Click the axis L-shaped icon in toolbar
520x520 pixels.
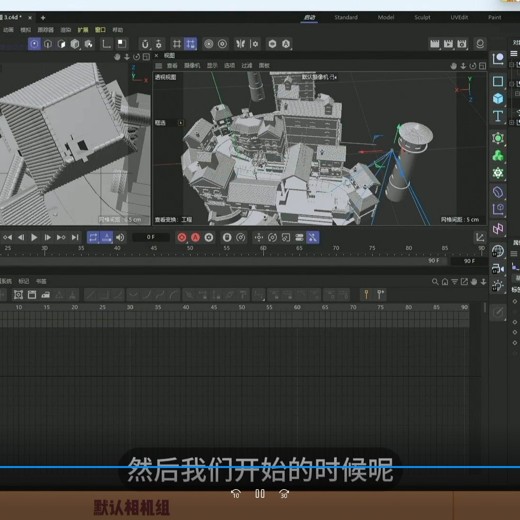click(x=107, y=44)
